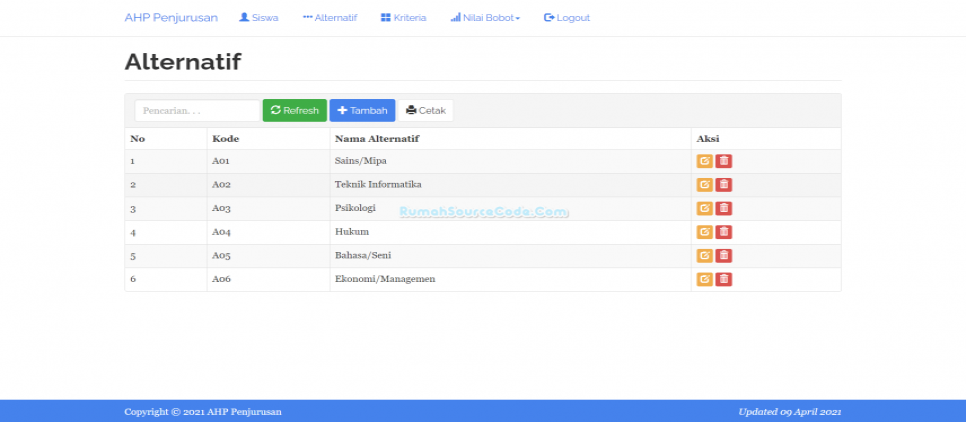Delete the Ekonomi/Managemen row
The width and height of the screenshot is (966, 422).
(x=724, y=279)
